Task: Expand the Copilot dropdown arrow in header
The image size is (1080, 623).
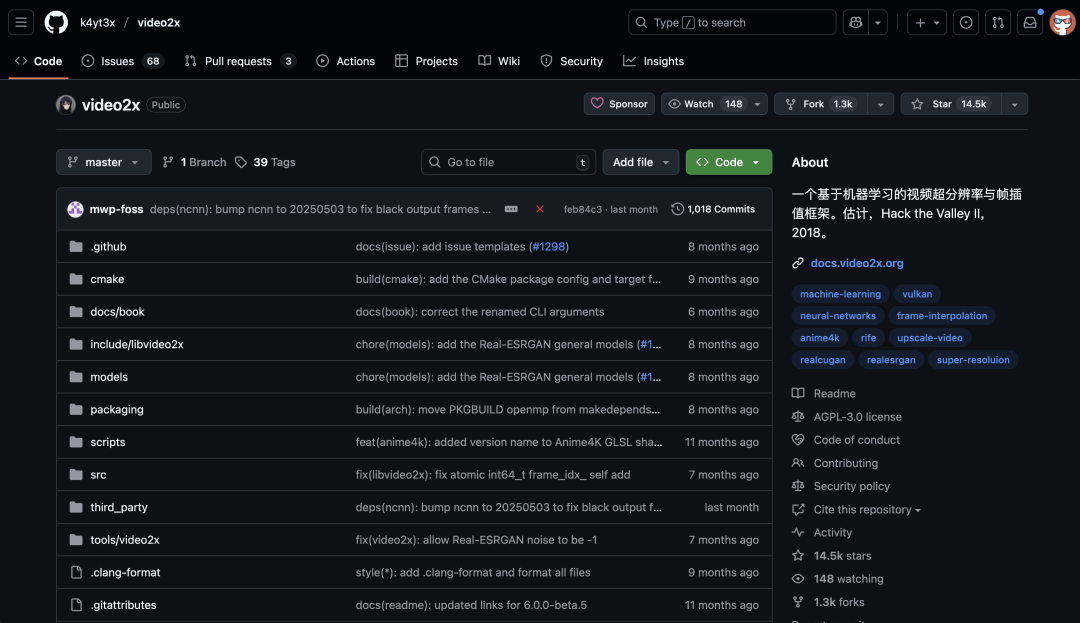Action: 878,23
